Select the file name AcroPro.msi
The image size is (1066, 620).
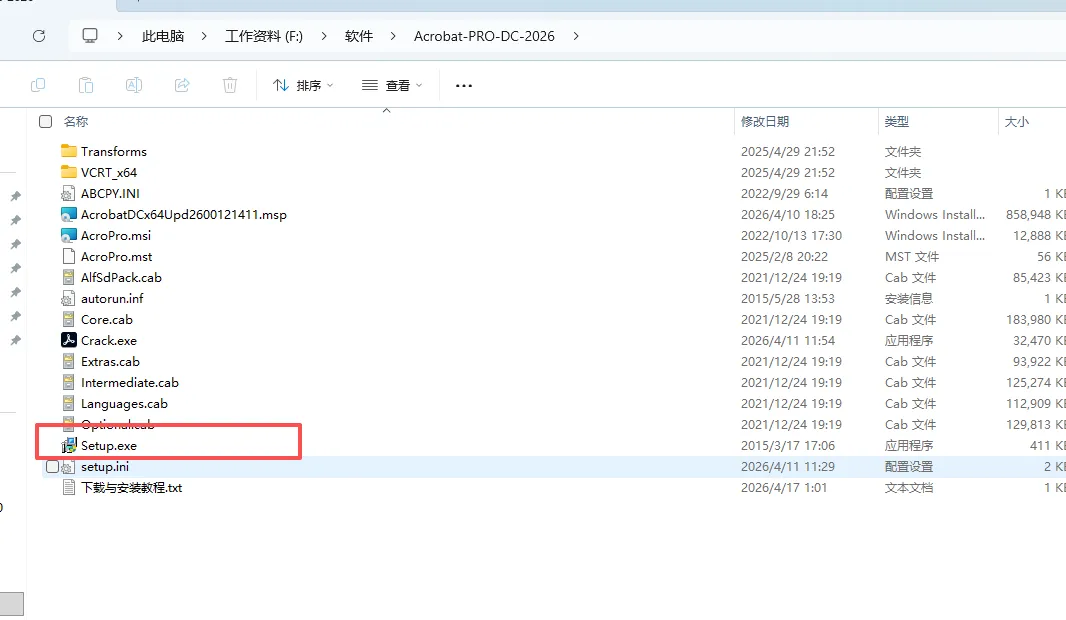(x=116, y=235)
